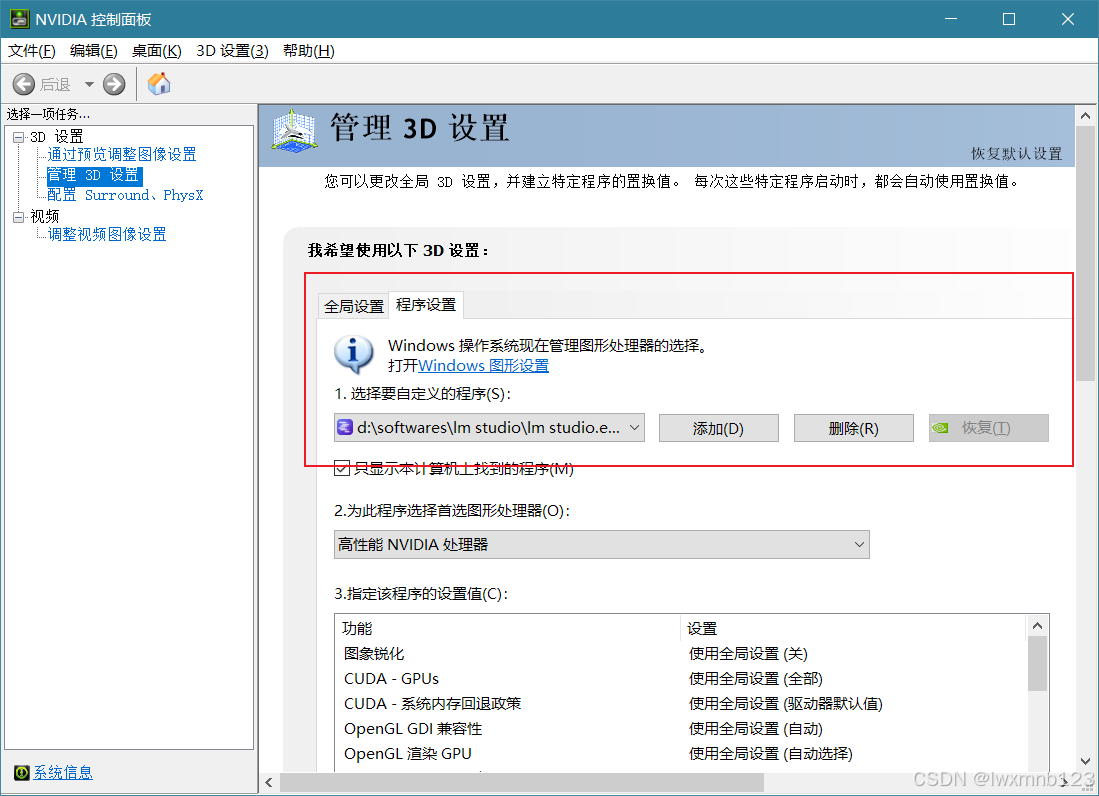Open back history dropdown arrow
Viewport: 1099px width, 796px height.
pyautogui.click(x=89, y=85)
